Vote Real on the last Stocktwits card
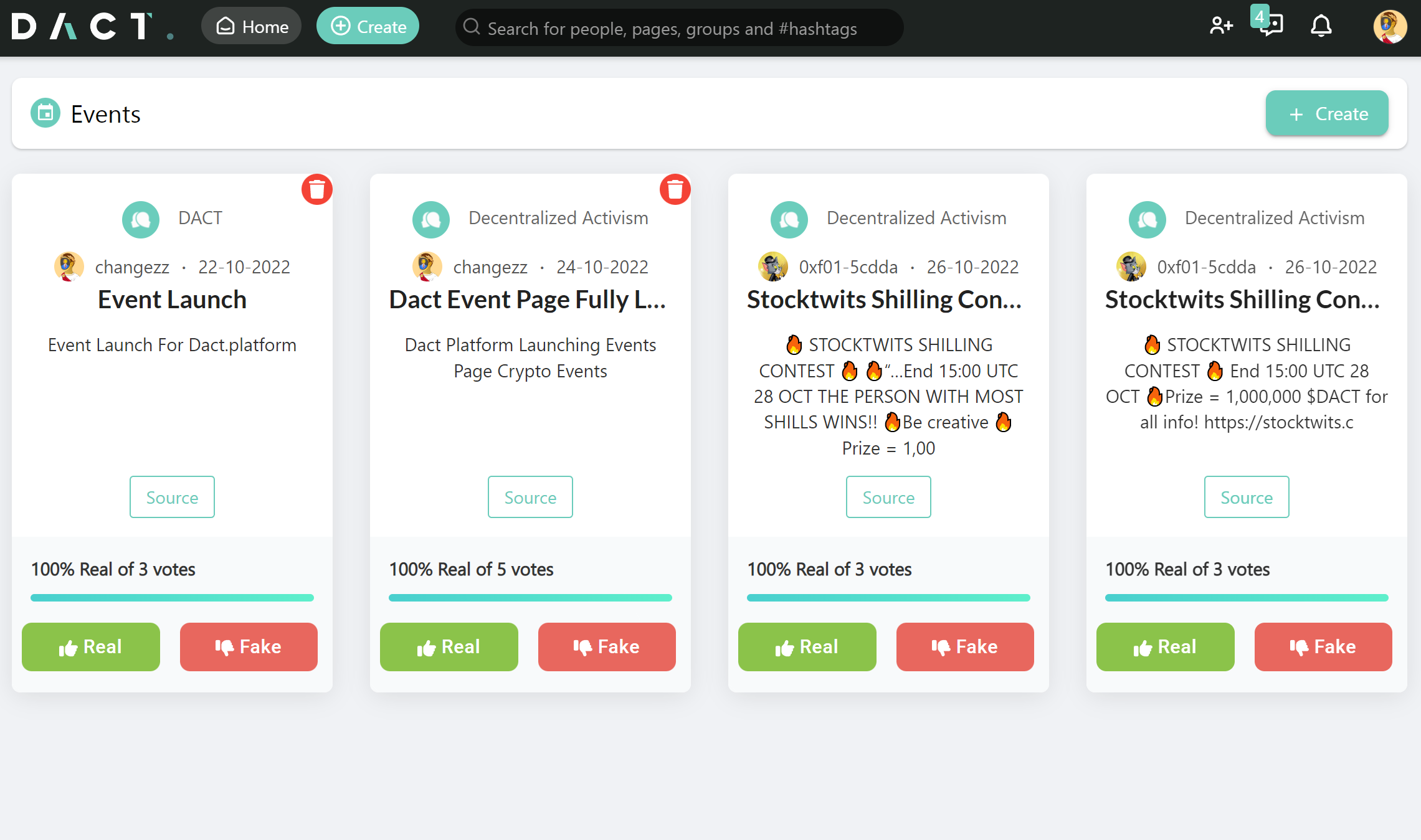The width and height of the screenshot is (1421, 840). 1165,647
